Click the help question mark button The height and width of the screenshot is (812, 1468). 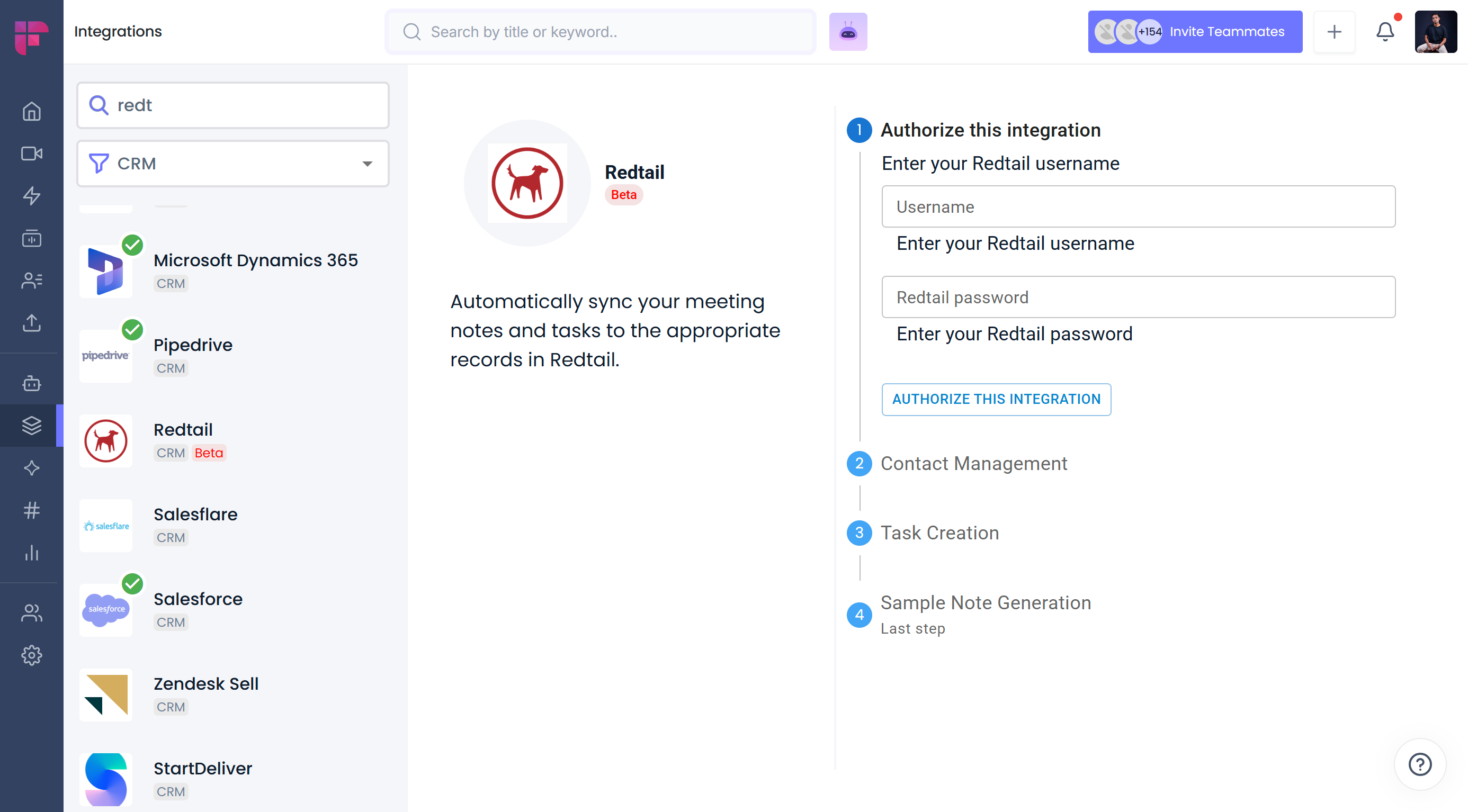(1419, 764)
